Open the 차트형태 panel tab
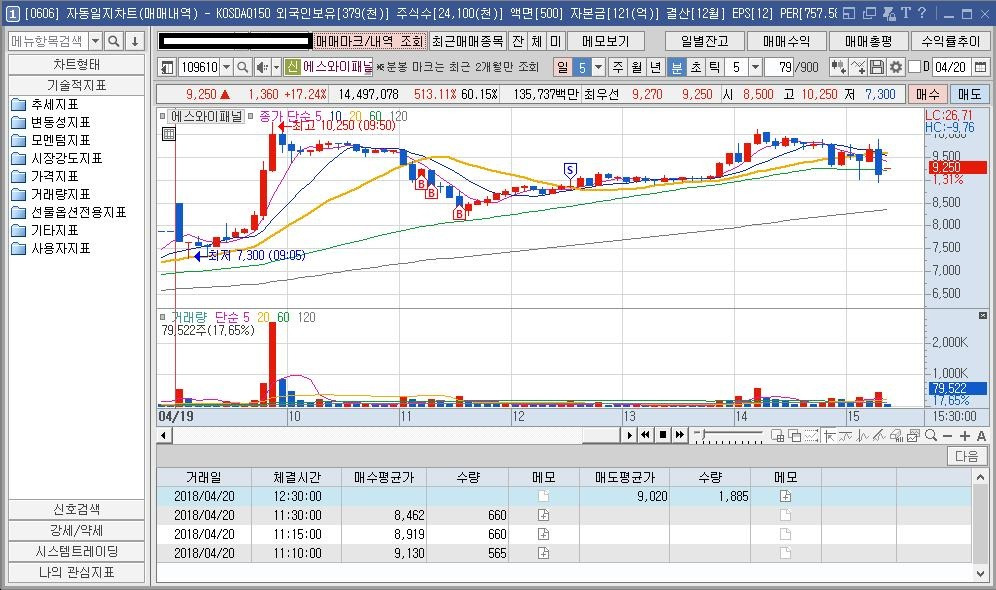Viewport: 996px width, 590px height. pos(76,65)
